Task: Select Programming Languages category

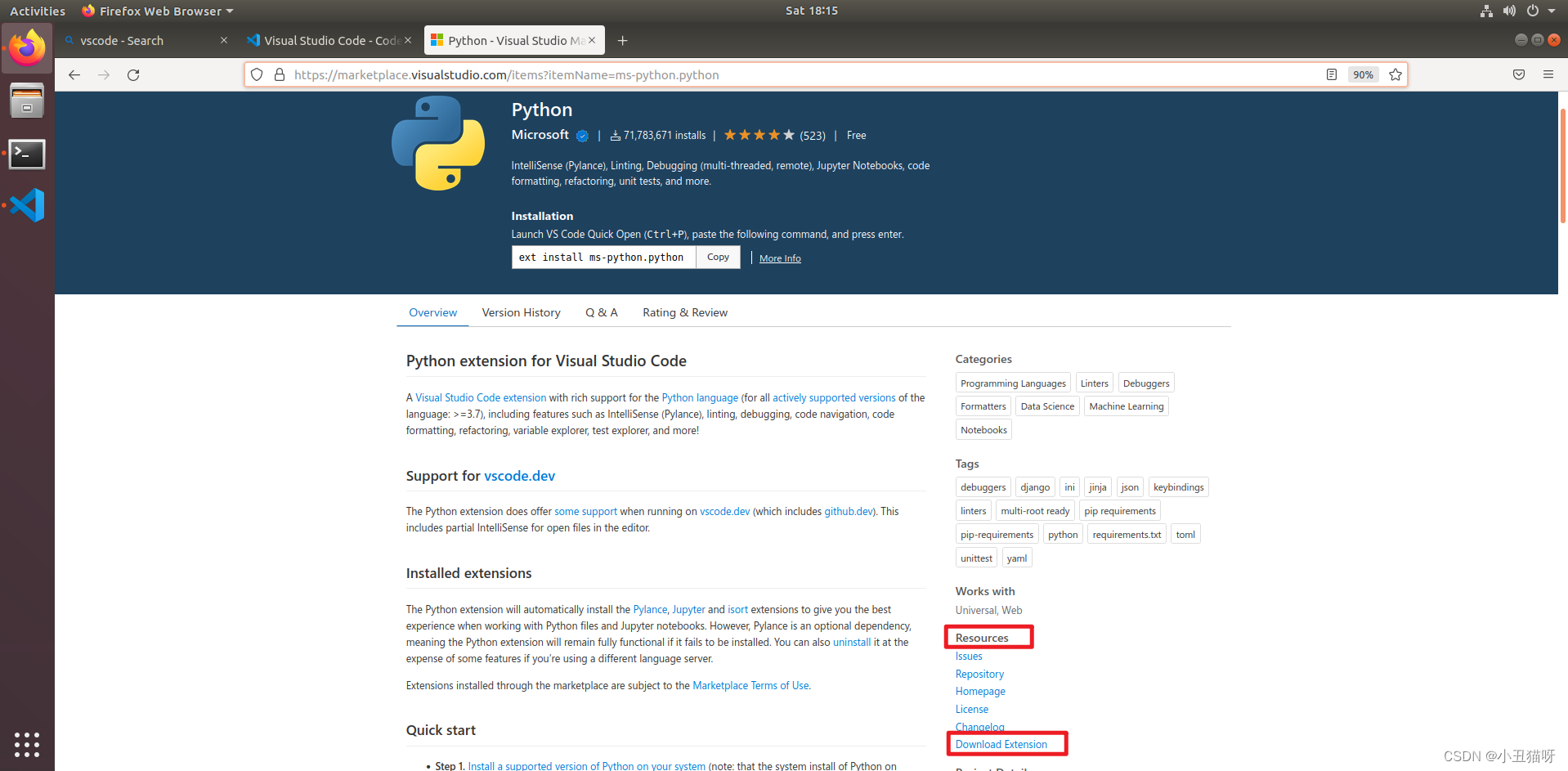Action: coord(1013,383)
